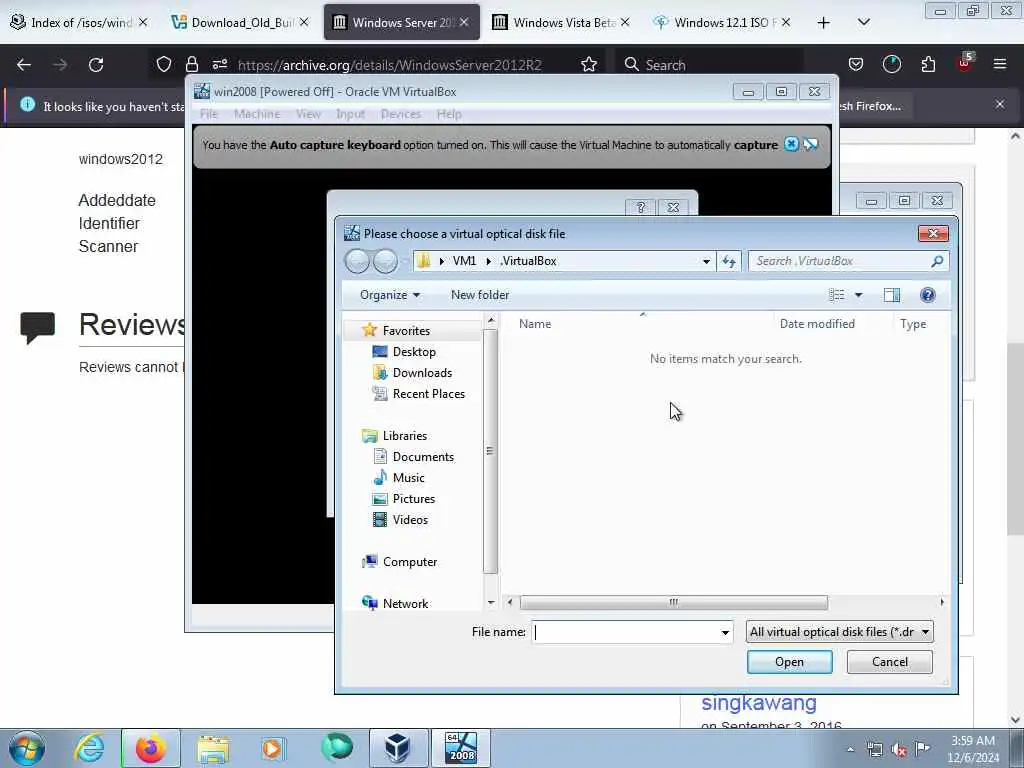Viewport: 1024px width, 768px height.
Task: Click New folder in the file dialog
Action: click(480, 295)
